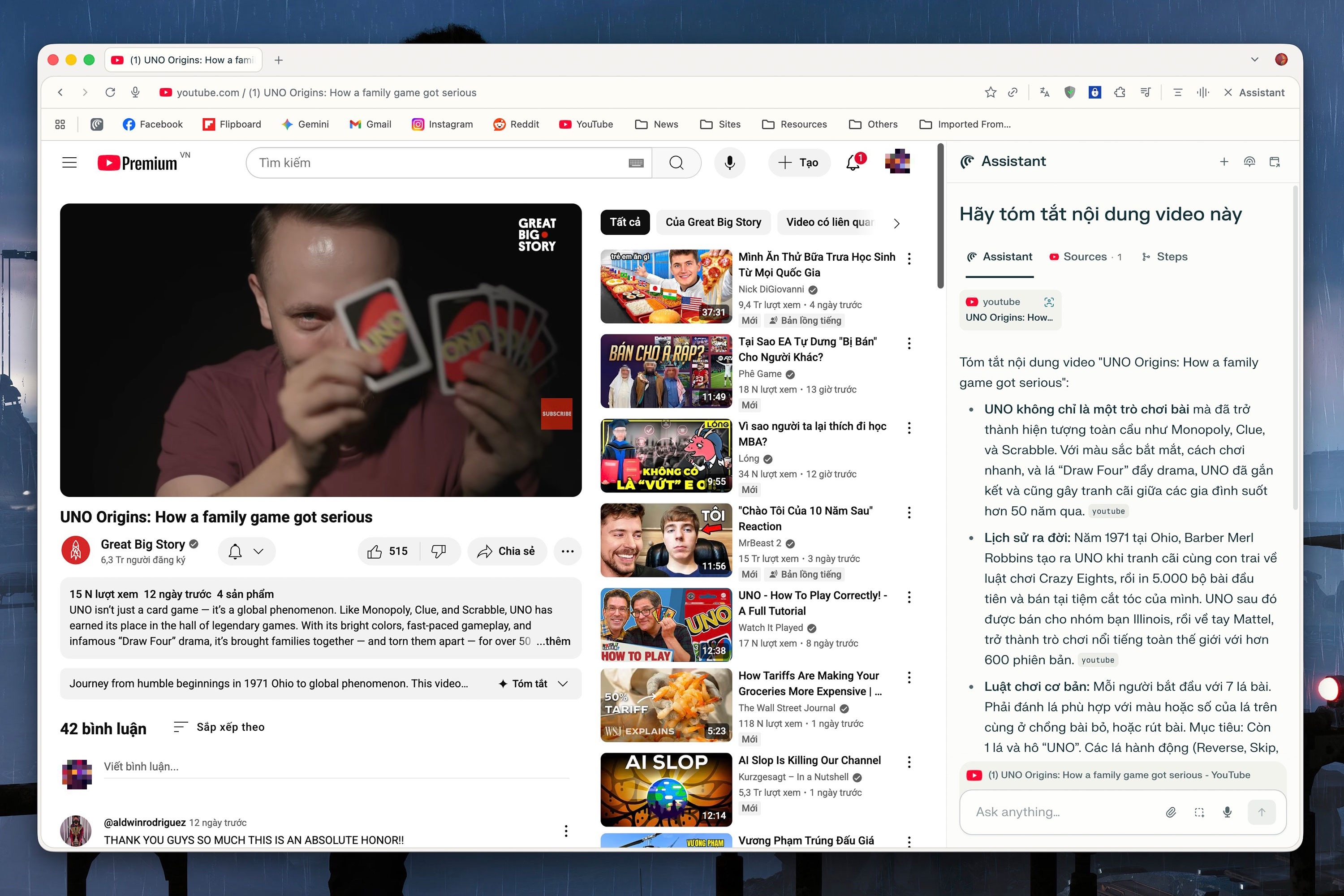Image resolution: width=1344 pixels, height=896 pixels.
Task: Open Great Big Story channel link
Action: [142, 544]
